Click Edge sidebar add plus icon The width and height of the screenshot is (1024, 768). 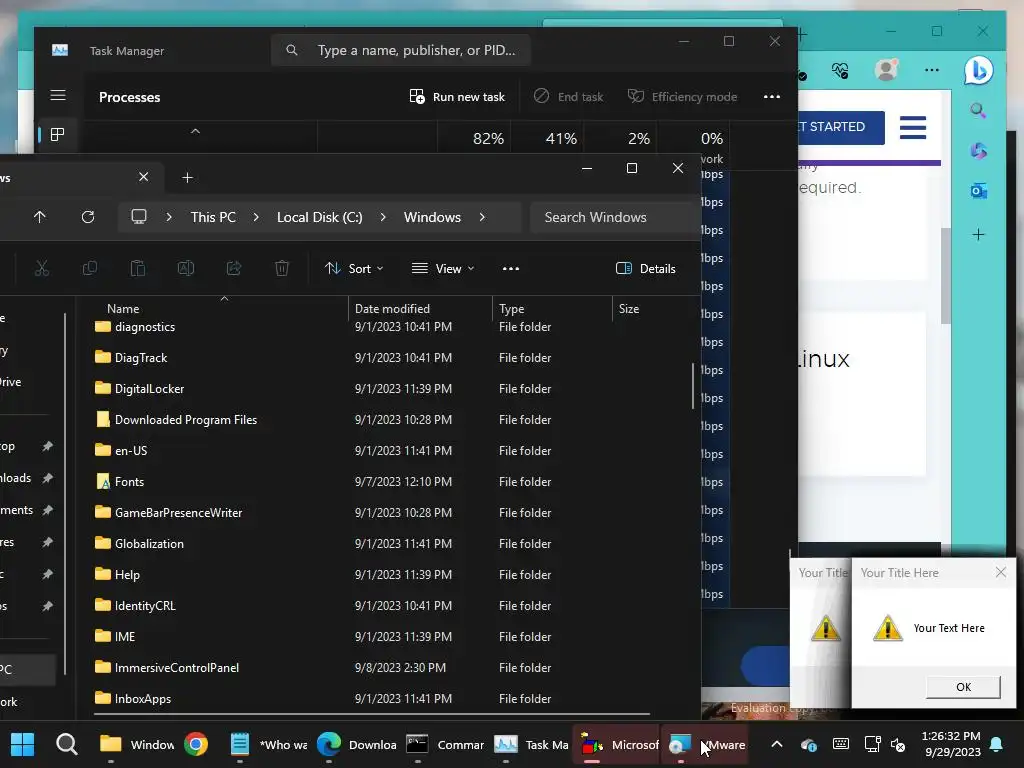(978, 234)
